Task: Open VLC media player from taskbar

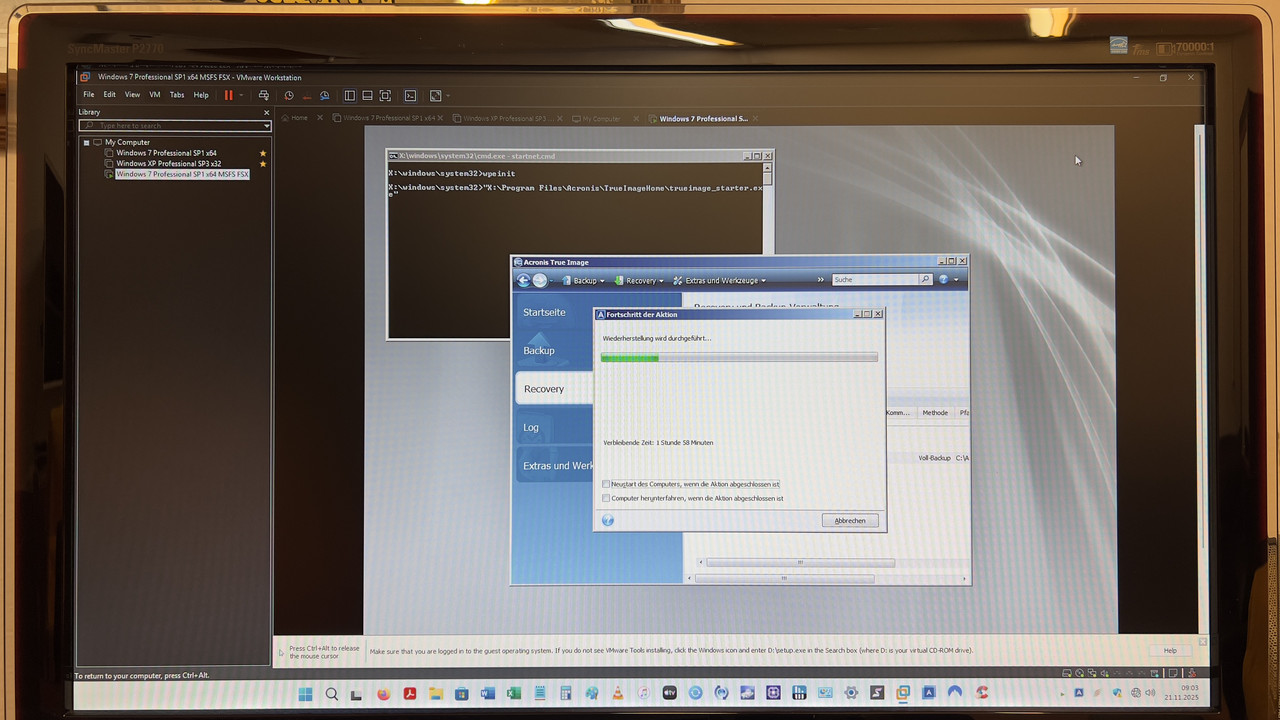Action: [618, 692]
